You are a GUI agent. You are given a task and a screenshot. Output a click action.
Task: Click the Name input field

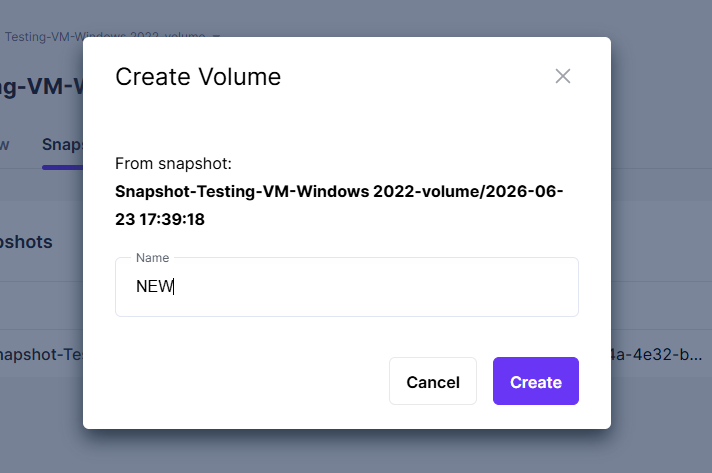click(347, 287)
